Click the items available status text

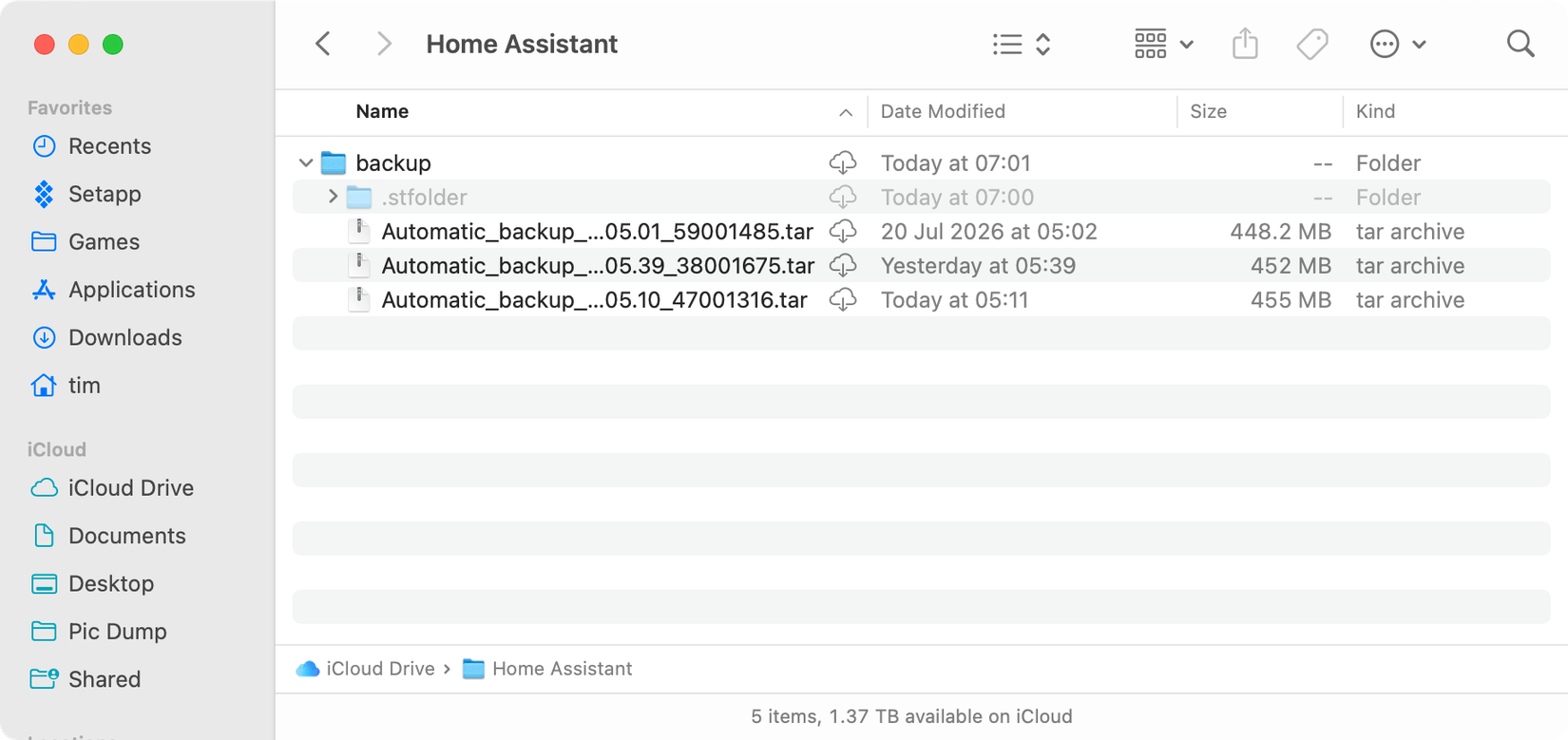[x=911, y=716]
